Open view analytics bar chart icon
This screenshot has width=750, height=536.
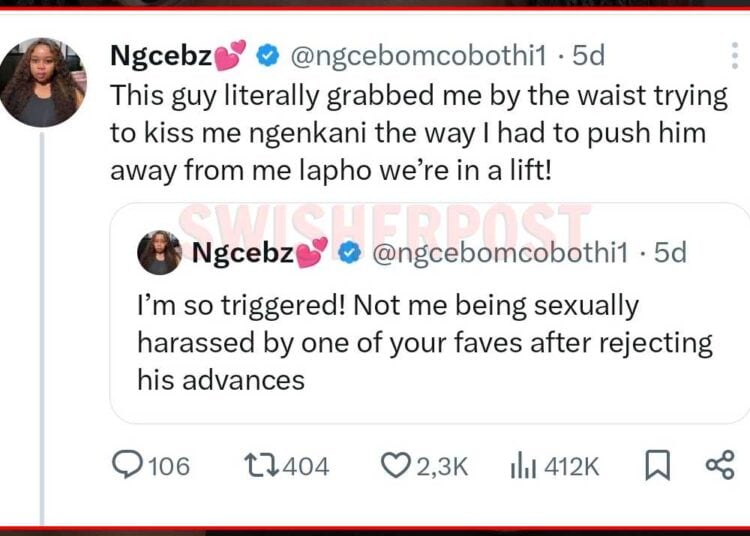pos(521,465)
